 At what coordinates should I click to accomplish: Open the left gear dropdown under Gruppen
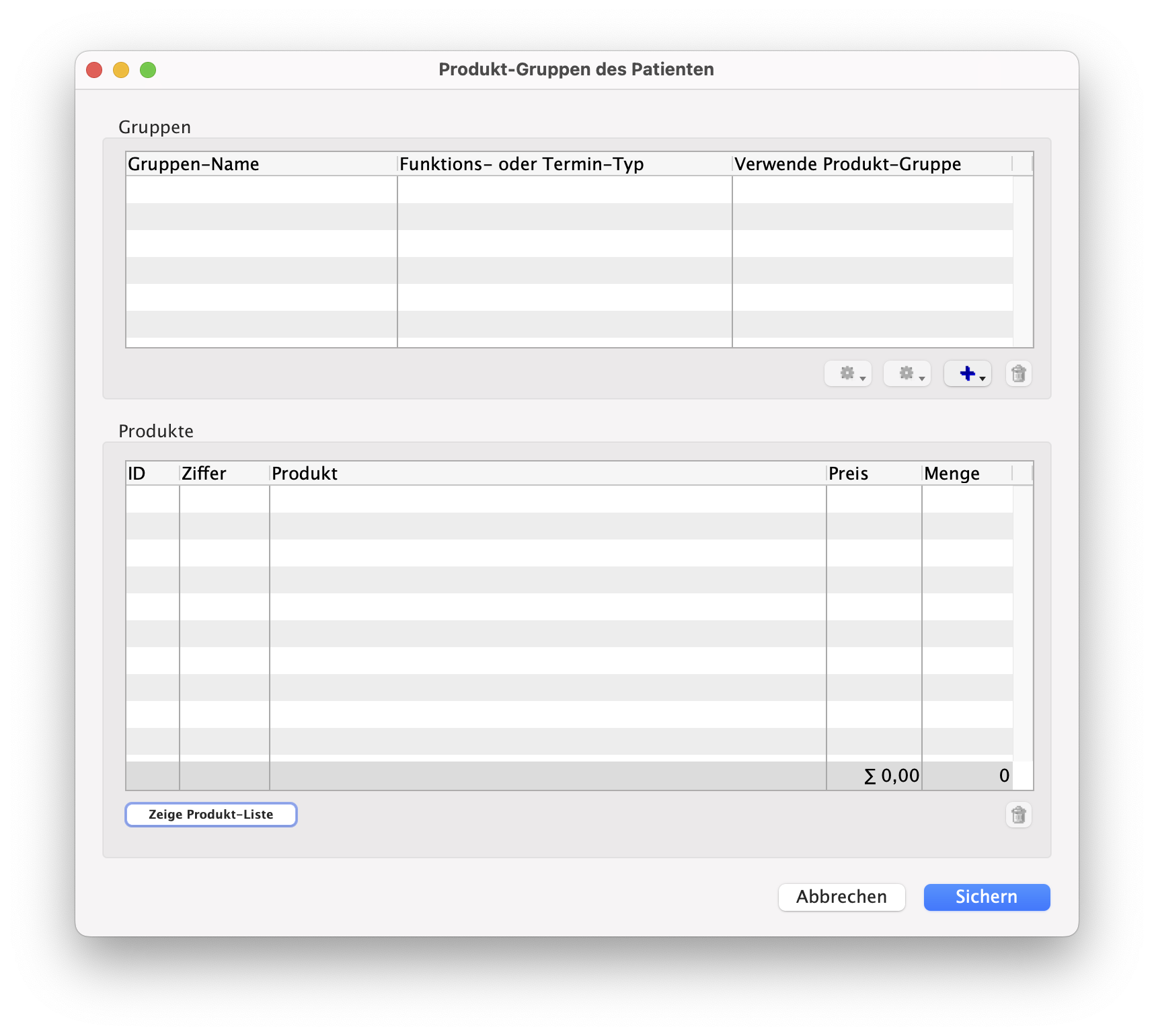click(848, 373)
